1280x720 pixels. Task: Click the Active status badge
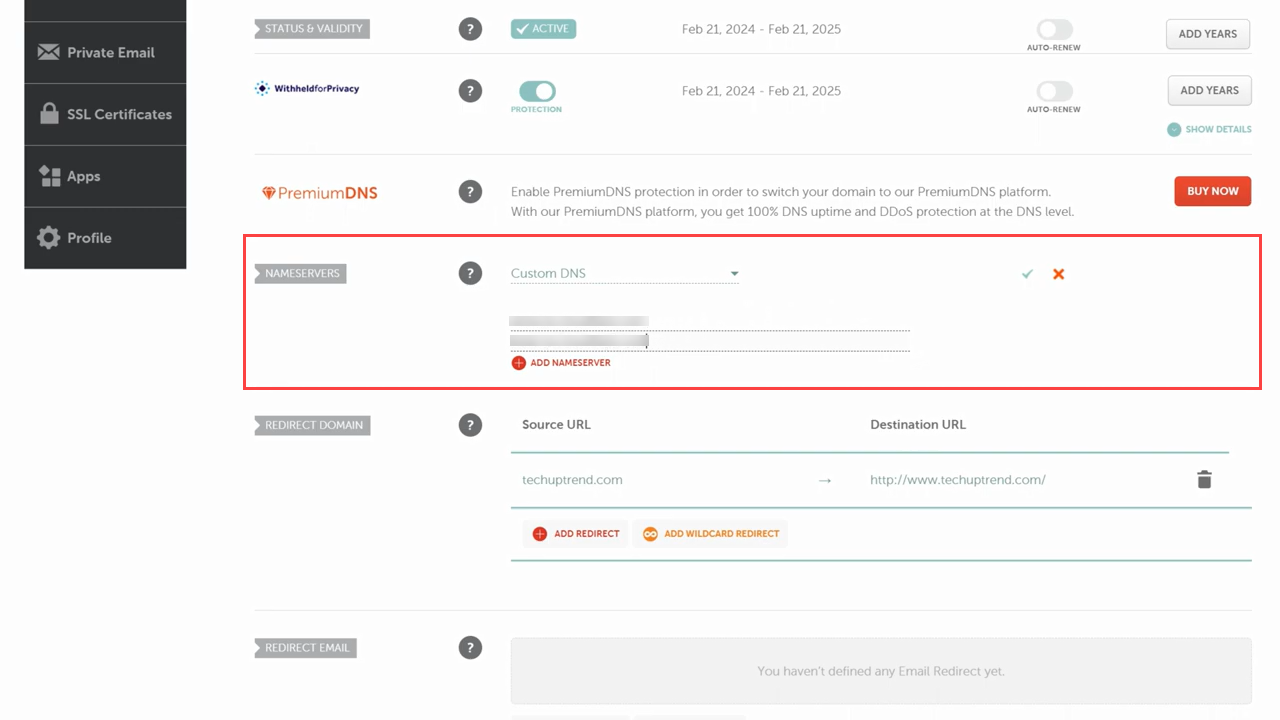[543, 29]
